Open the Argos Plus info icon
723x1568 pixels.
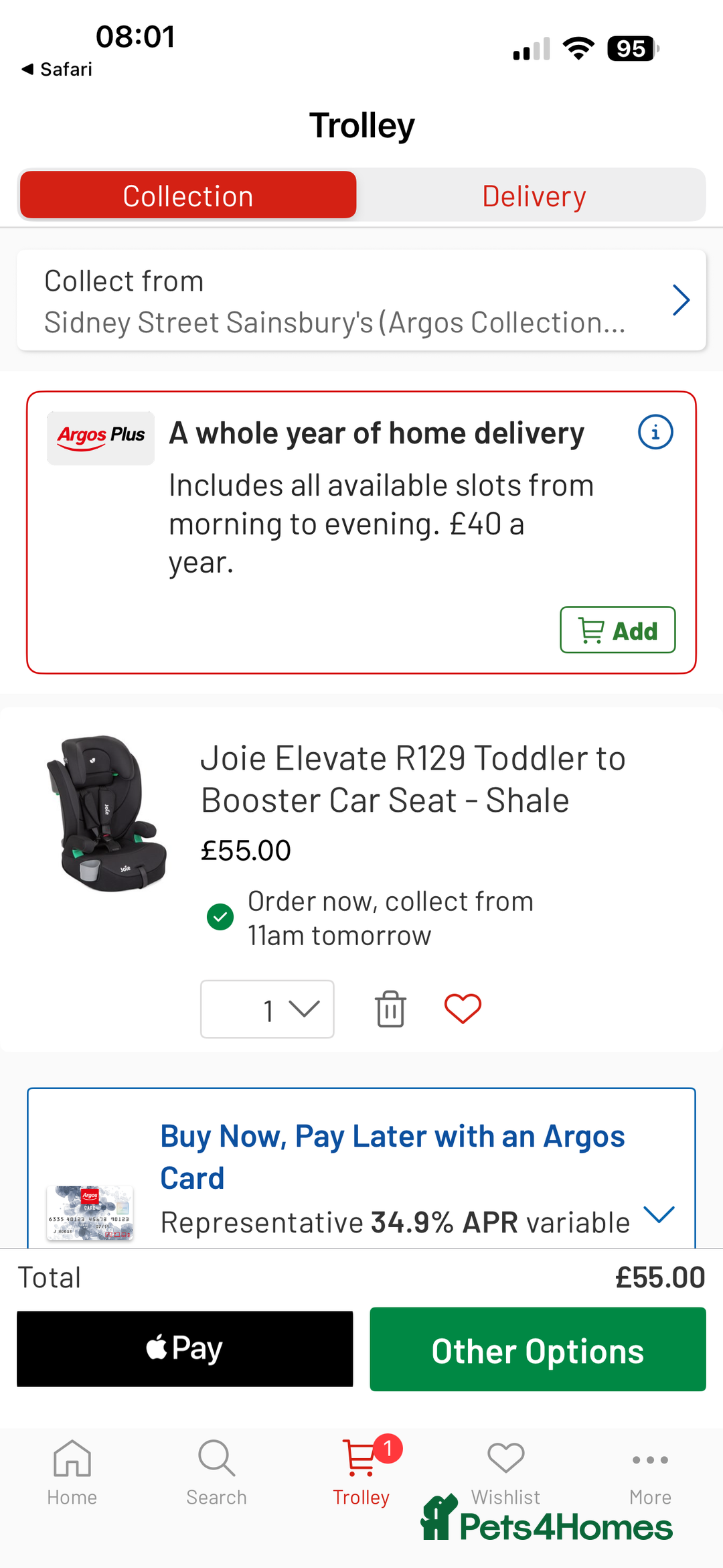pos(655,433)
